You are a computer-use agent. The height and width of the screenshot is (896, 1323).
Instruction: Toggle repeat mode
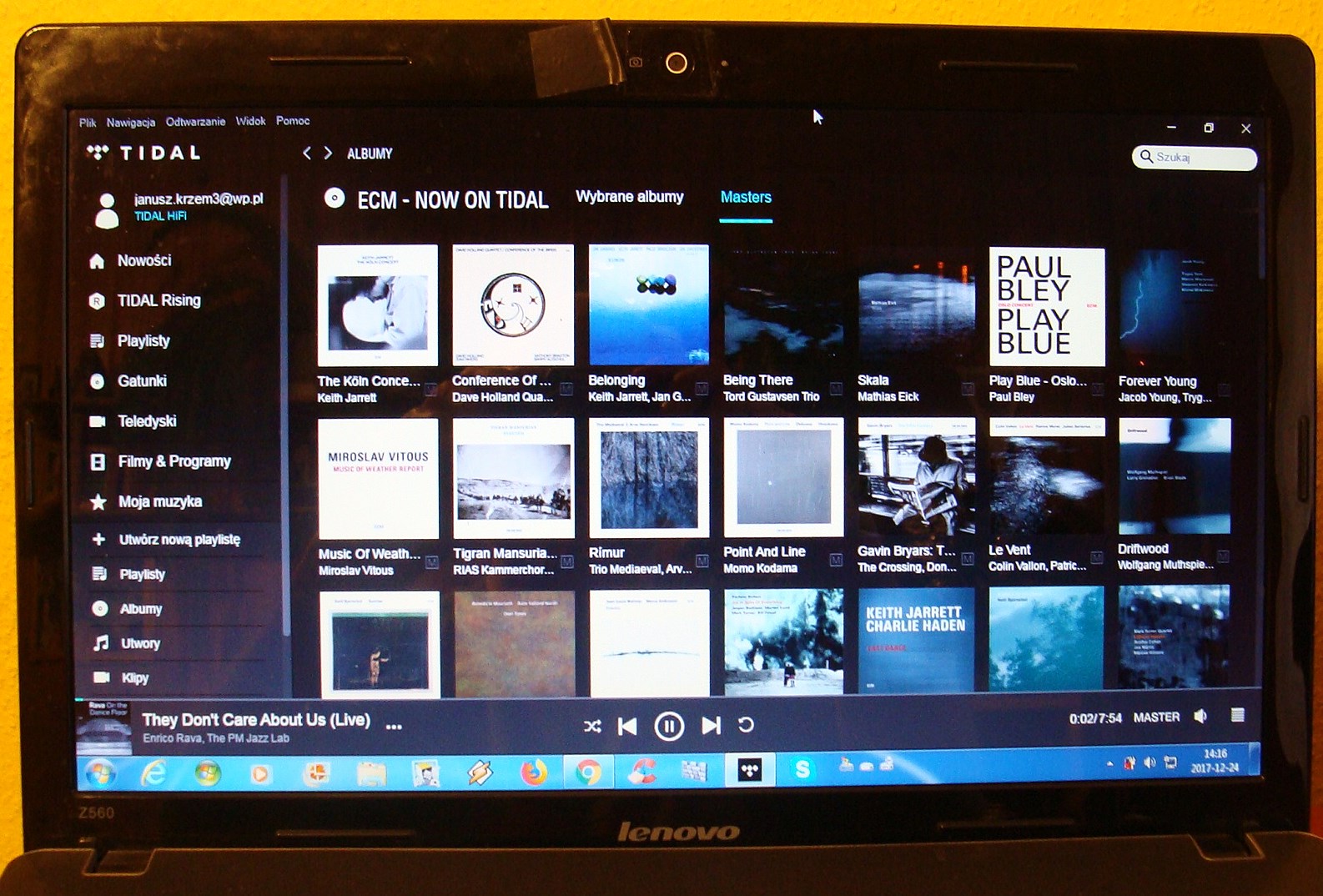coord(746,725)
